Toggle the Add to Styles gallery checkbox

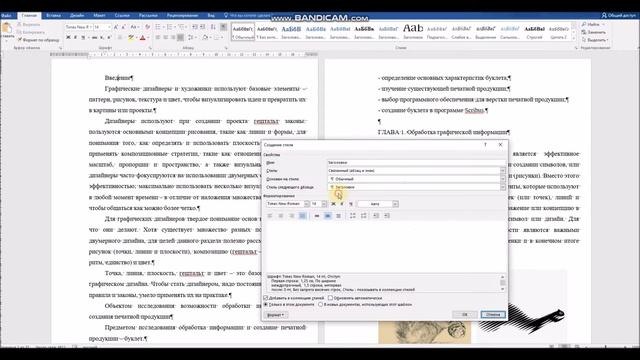266,298
